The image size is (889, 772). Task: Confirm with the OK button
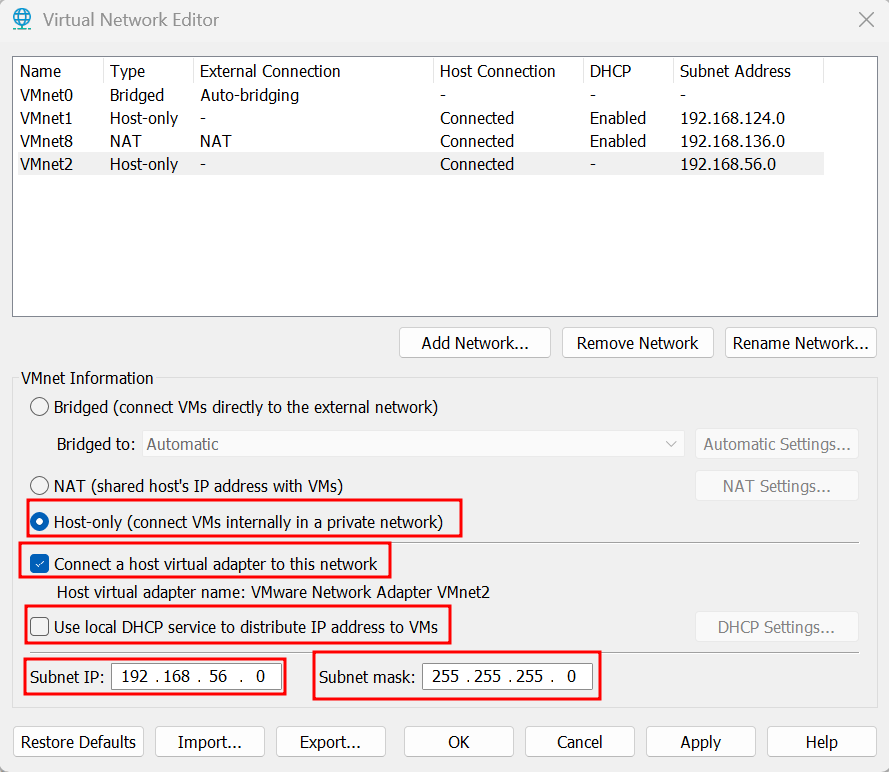[x=459, y=742]
